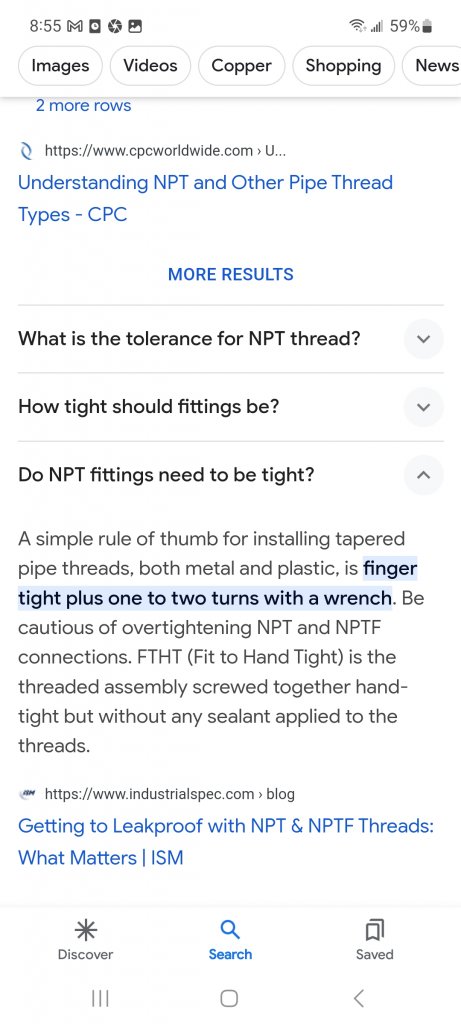Open "Getting to Leakproof with NPT & NPTF Threads" link

click(226, 841)
